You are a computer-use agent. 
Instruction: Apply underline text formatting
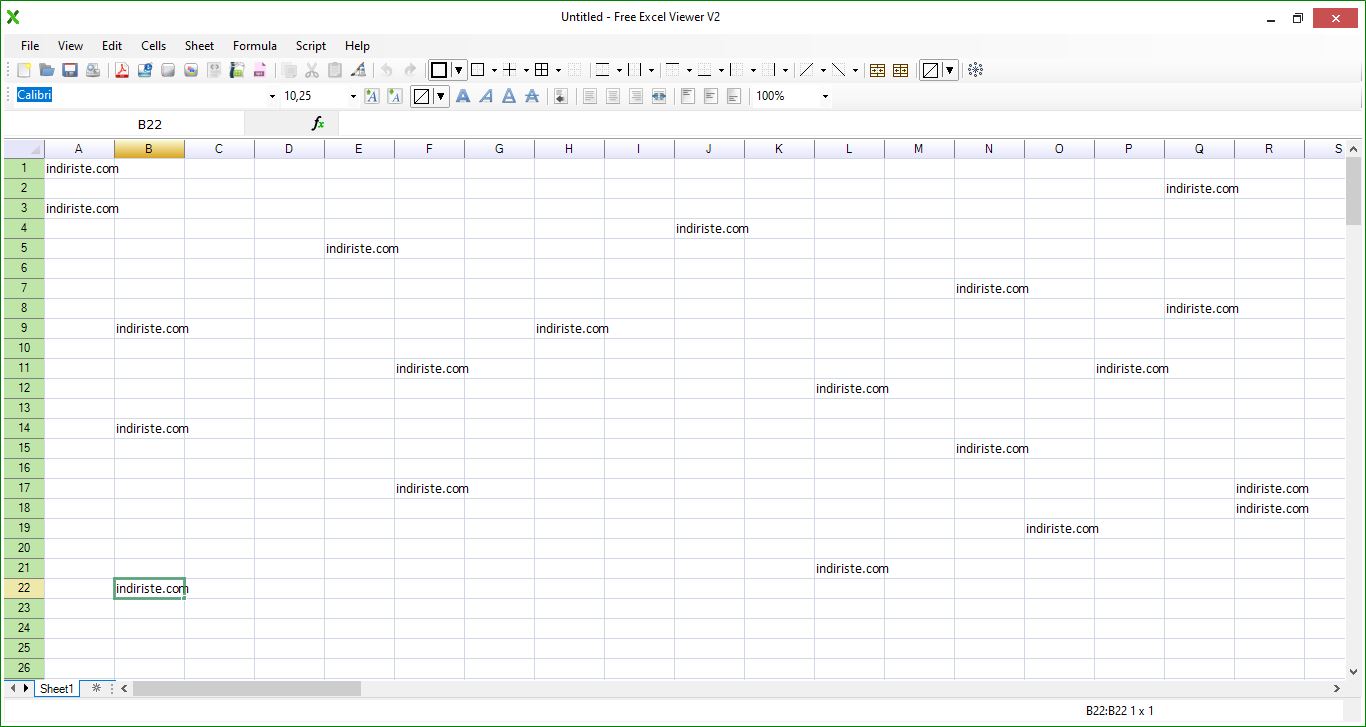click(509, 96)
